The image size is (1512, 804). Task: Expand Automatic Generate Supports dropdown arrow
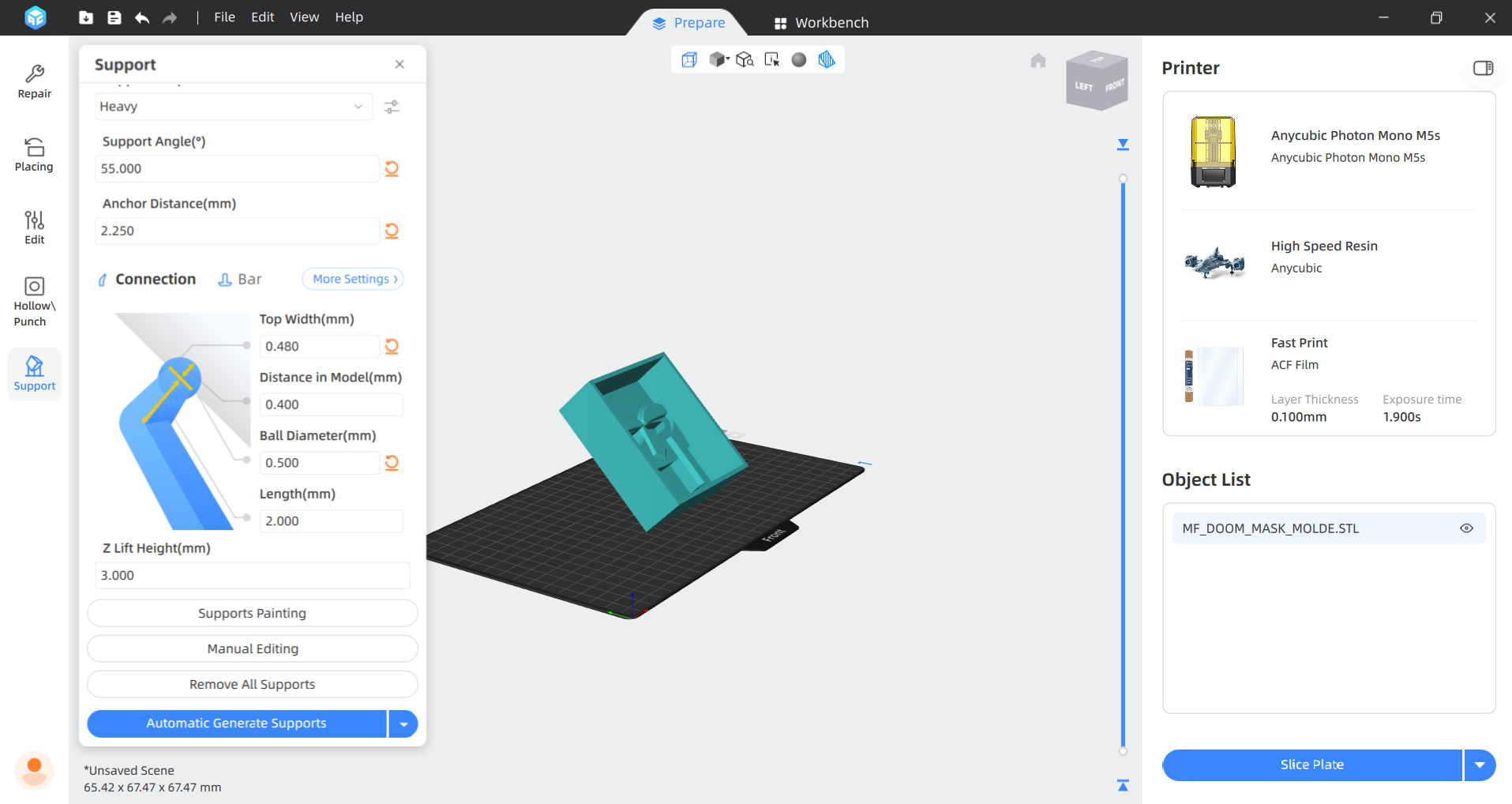pos(403,723)
